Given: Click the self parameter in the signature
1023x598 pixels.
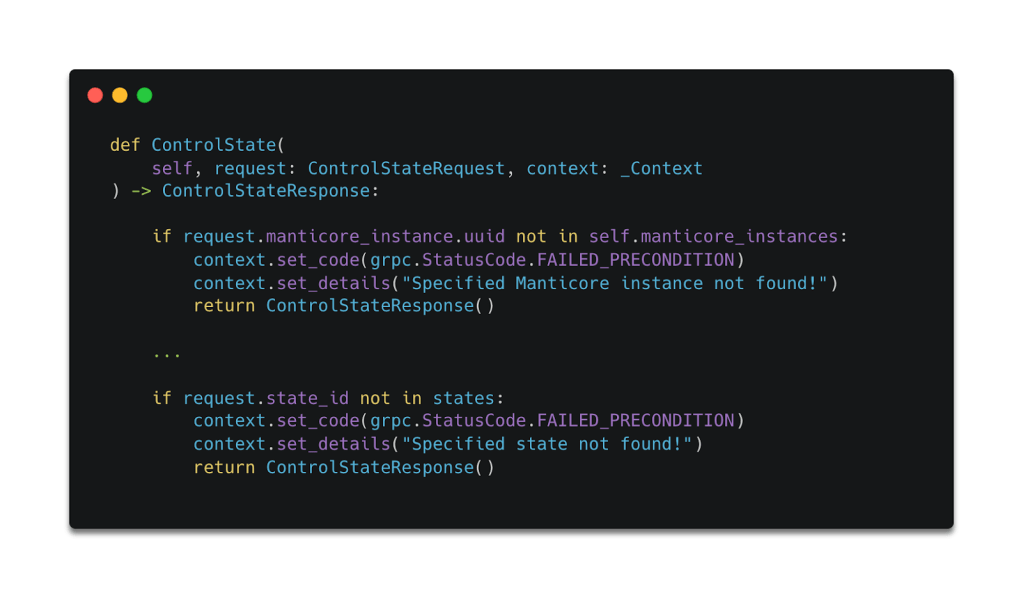Looking at the screenshot, I should click(x=172, y=168).
